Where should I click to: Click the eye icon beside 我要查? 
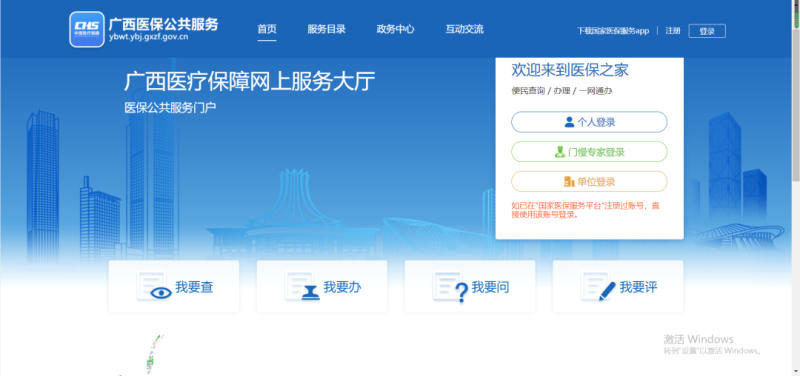tap(161, 293)
